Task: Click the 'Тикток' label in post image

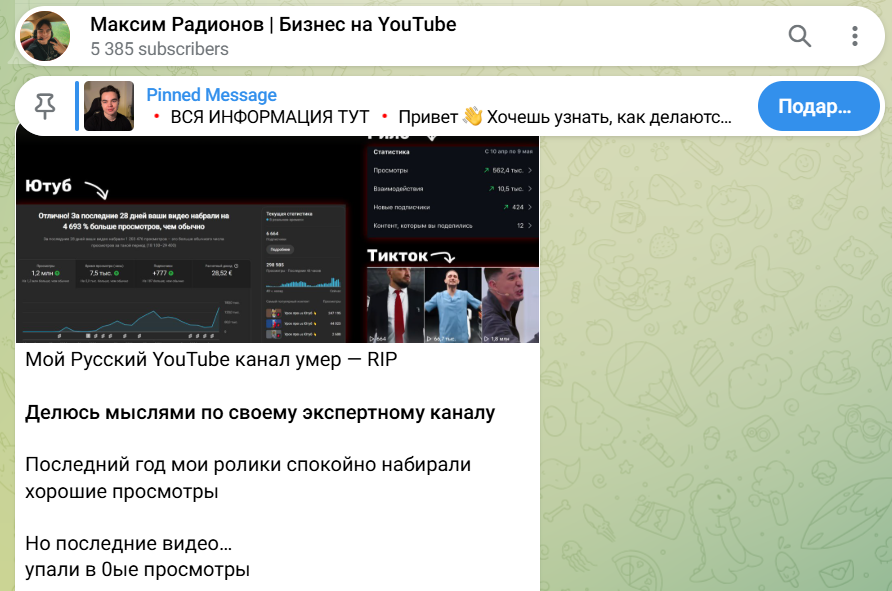Action: point(397,256)
